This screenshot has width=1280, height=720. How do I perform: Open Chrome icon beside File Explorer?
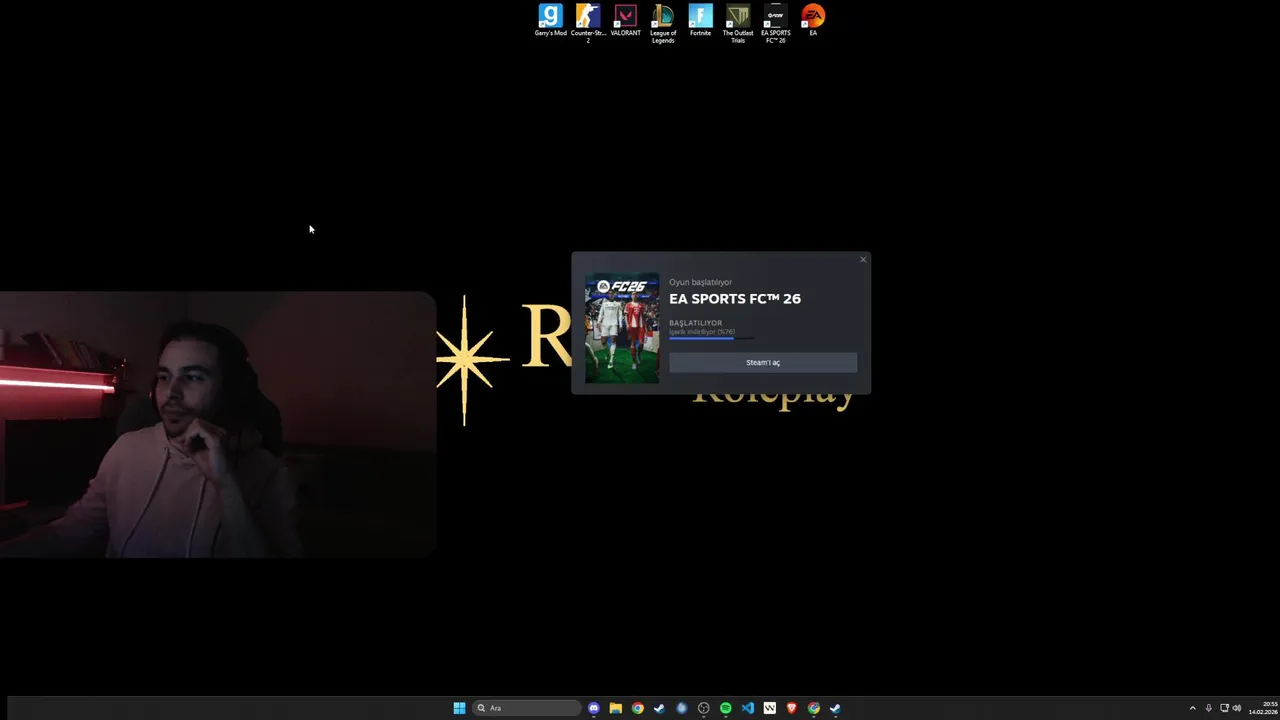(638, 708)
